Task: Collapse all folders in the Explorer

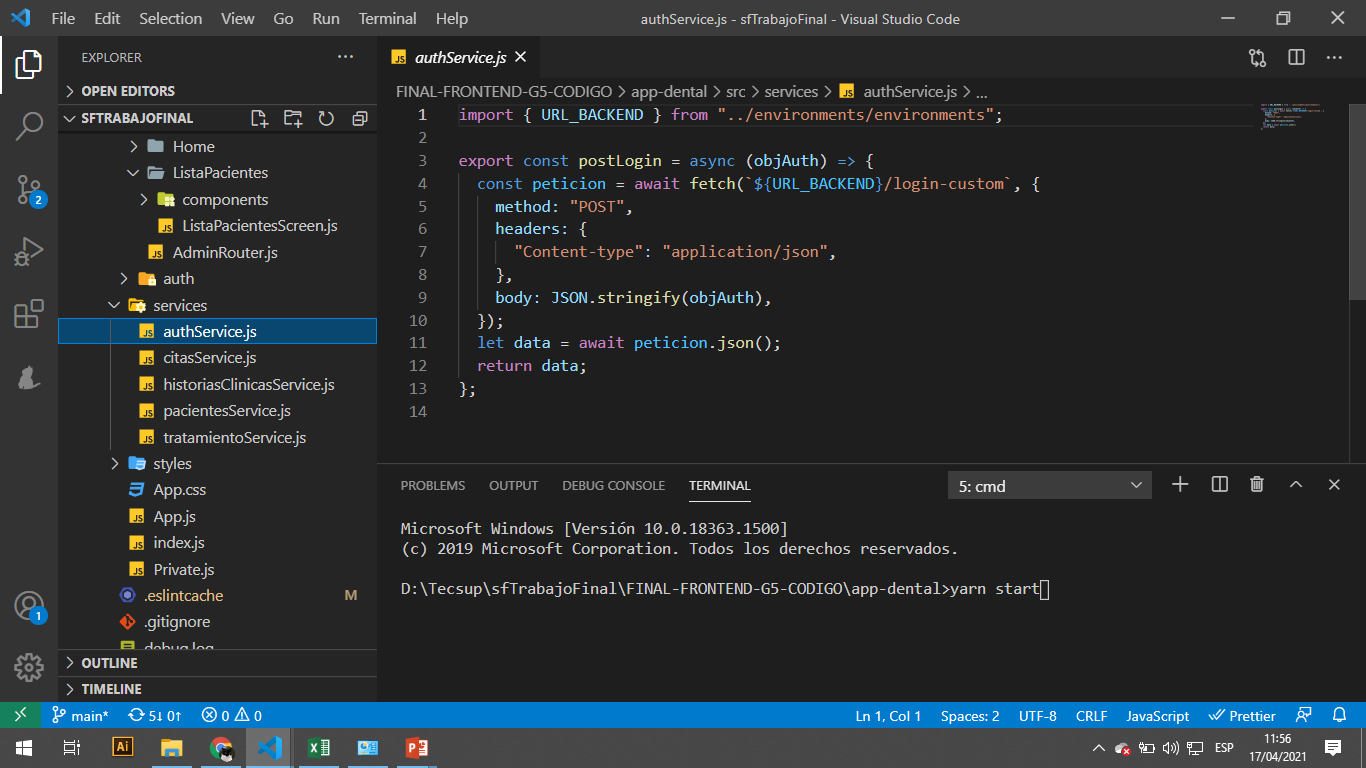Action: 359,118
